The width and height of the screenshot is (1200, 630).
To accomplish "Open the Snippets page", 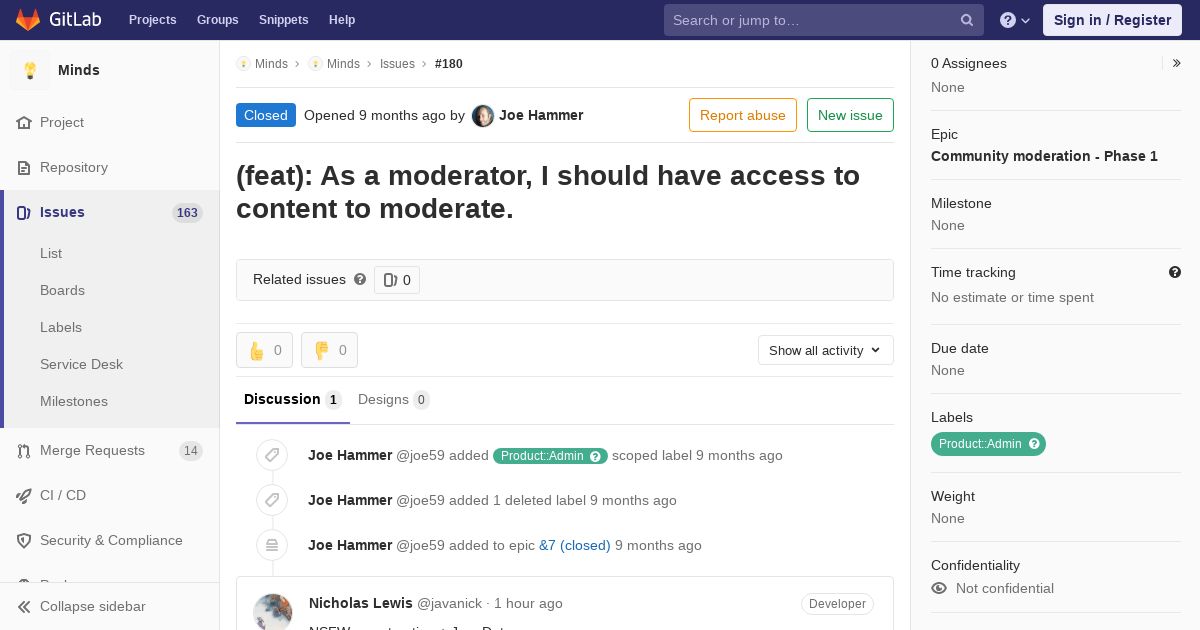I will [284, 20].
